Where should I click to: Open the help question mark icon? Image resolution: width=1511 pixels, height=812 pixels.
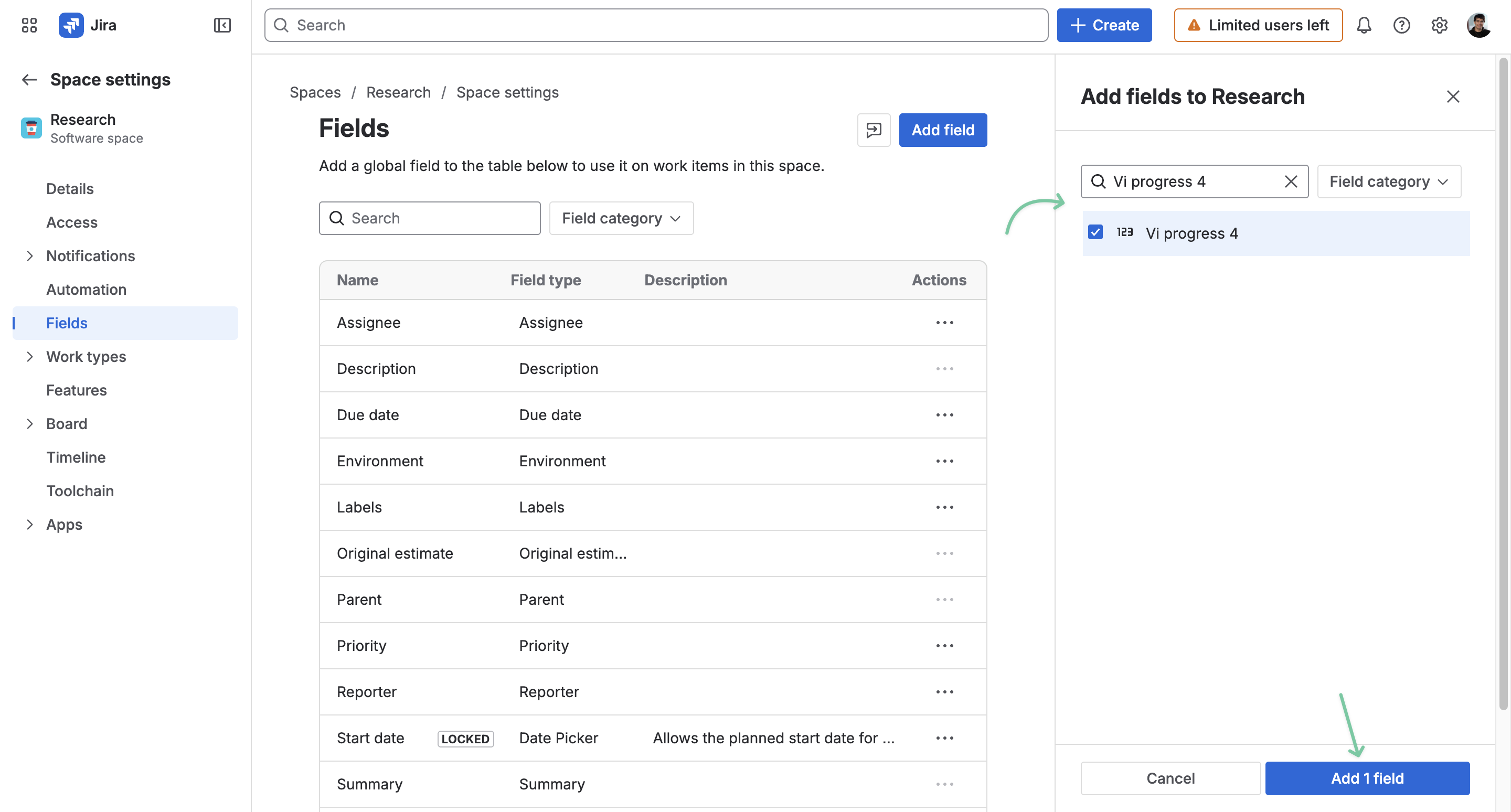click(x=1401, y=25)
